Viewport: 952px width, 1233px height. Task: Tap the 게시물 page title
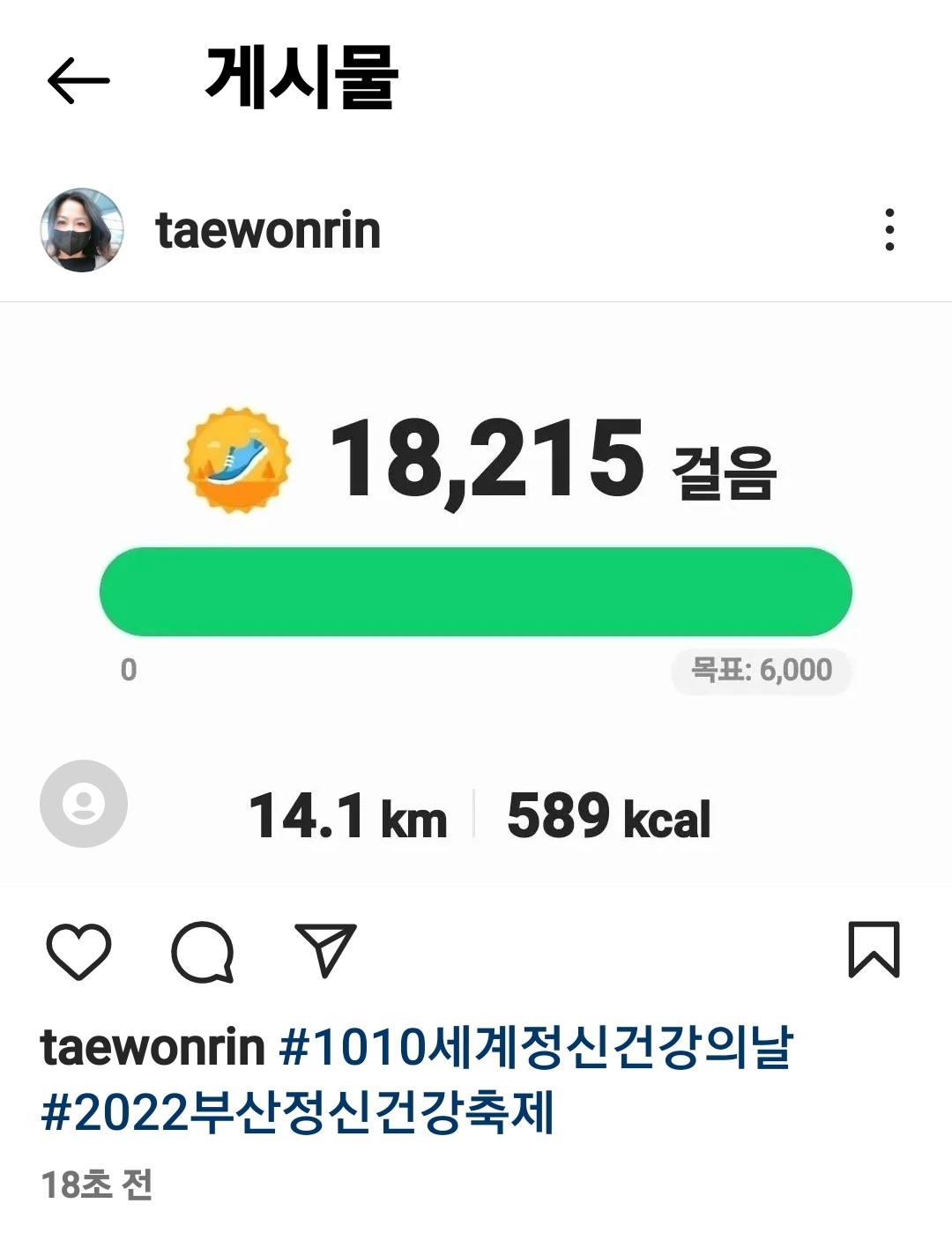[x=301, y=78]
